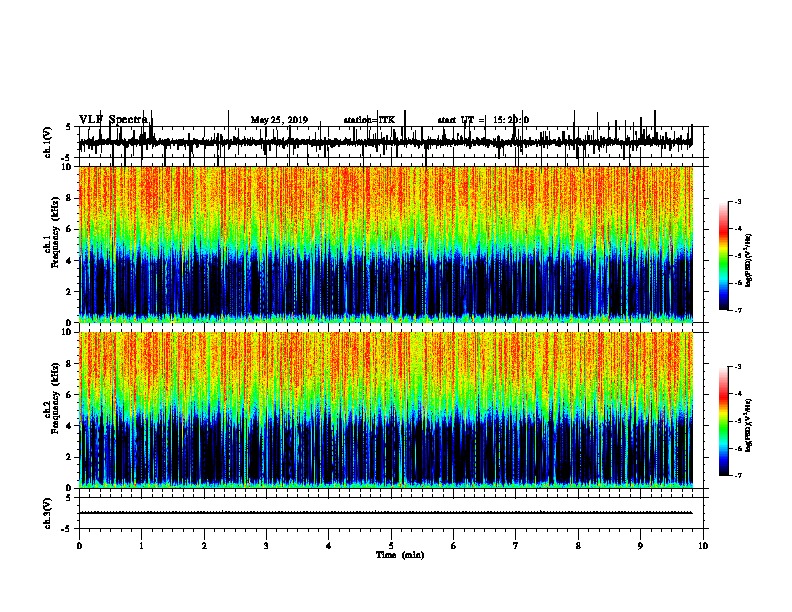Viewport: 792px width, 612px height.
Task: Click the 8 kHz tick on ch.1 axis
Action: [x=70, y=198]
